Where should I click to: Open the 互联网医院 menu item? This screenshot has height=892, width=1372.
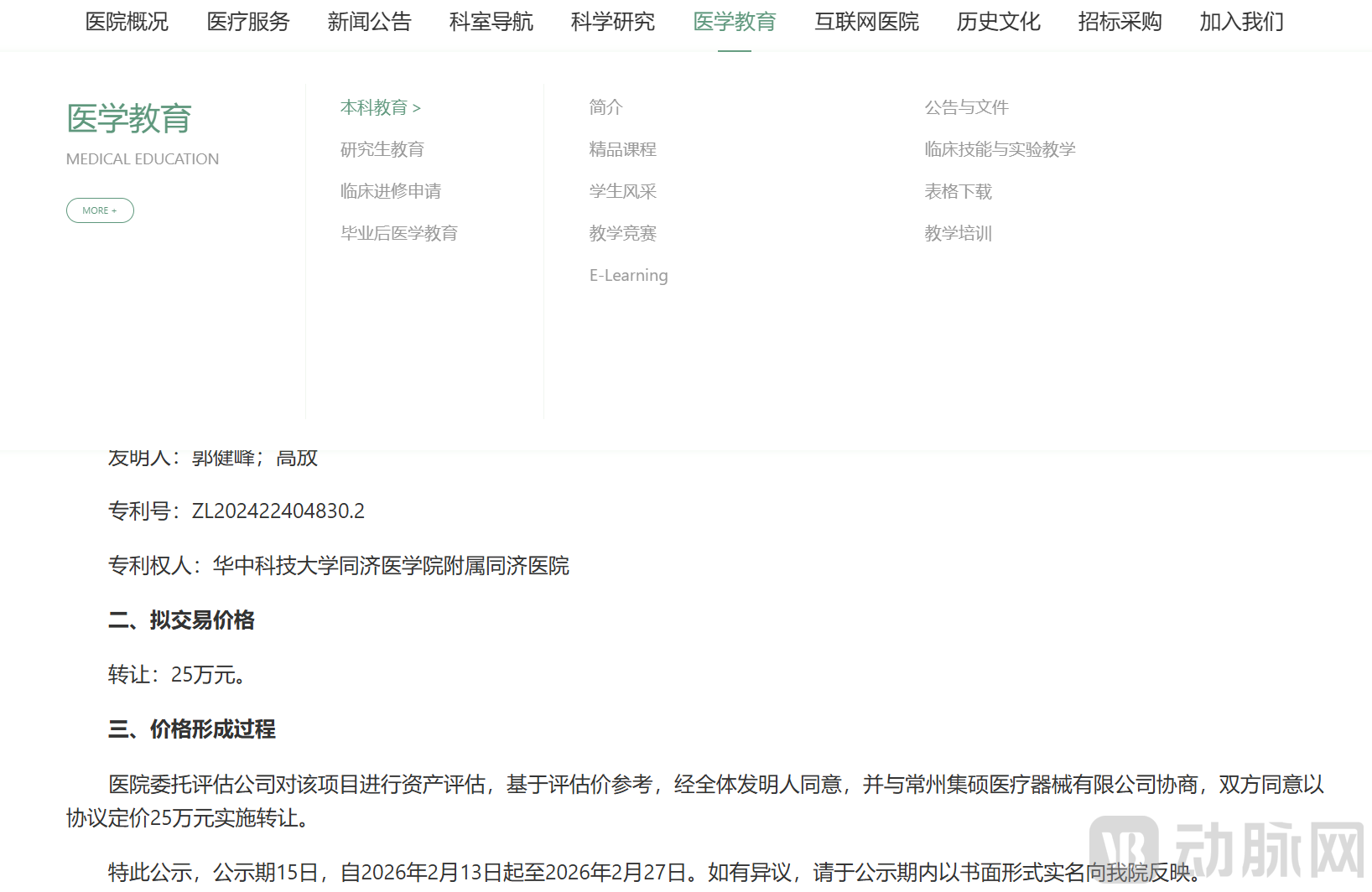[x=865, y=22]
